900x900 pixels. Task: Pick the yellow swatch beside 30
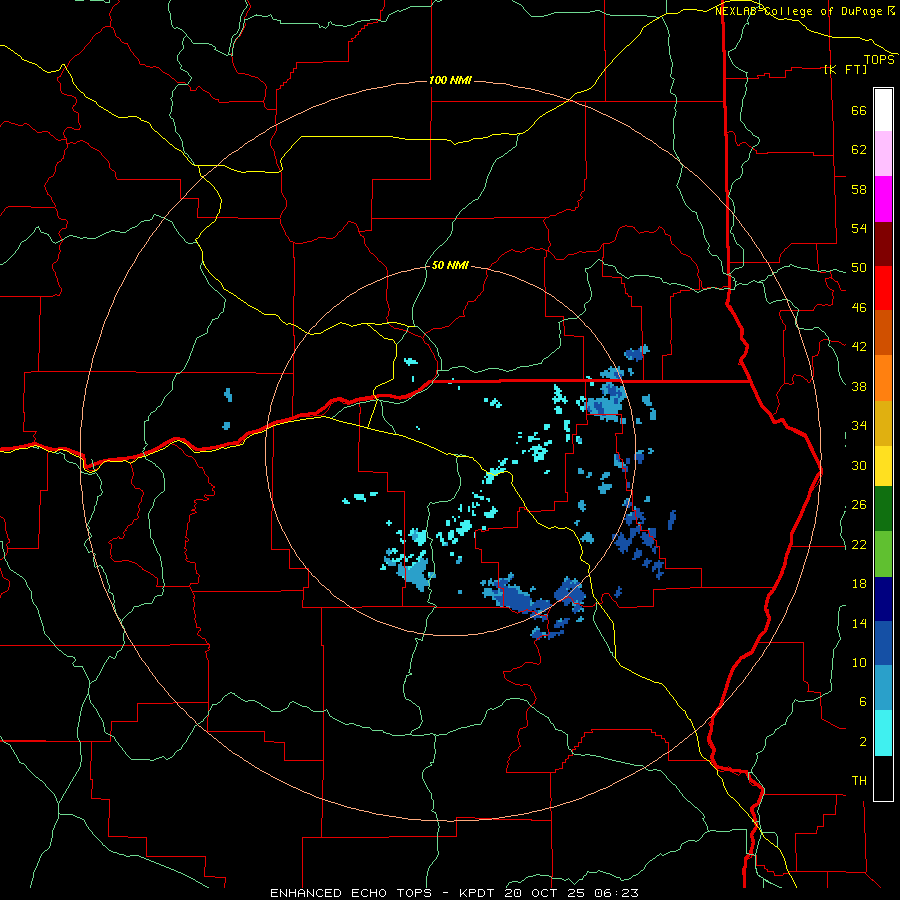(x=883, y=465)
